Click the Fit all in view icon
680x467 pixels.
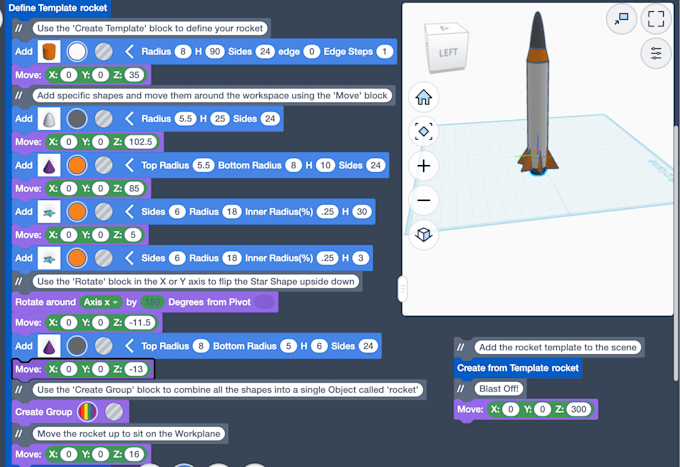point(424,131)
